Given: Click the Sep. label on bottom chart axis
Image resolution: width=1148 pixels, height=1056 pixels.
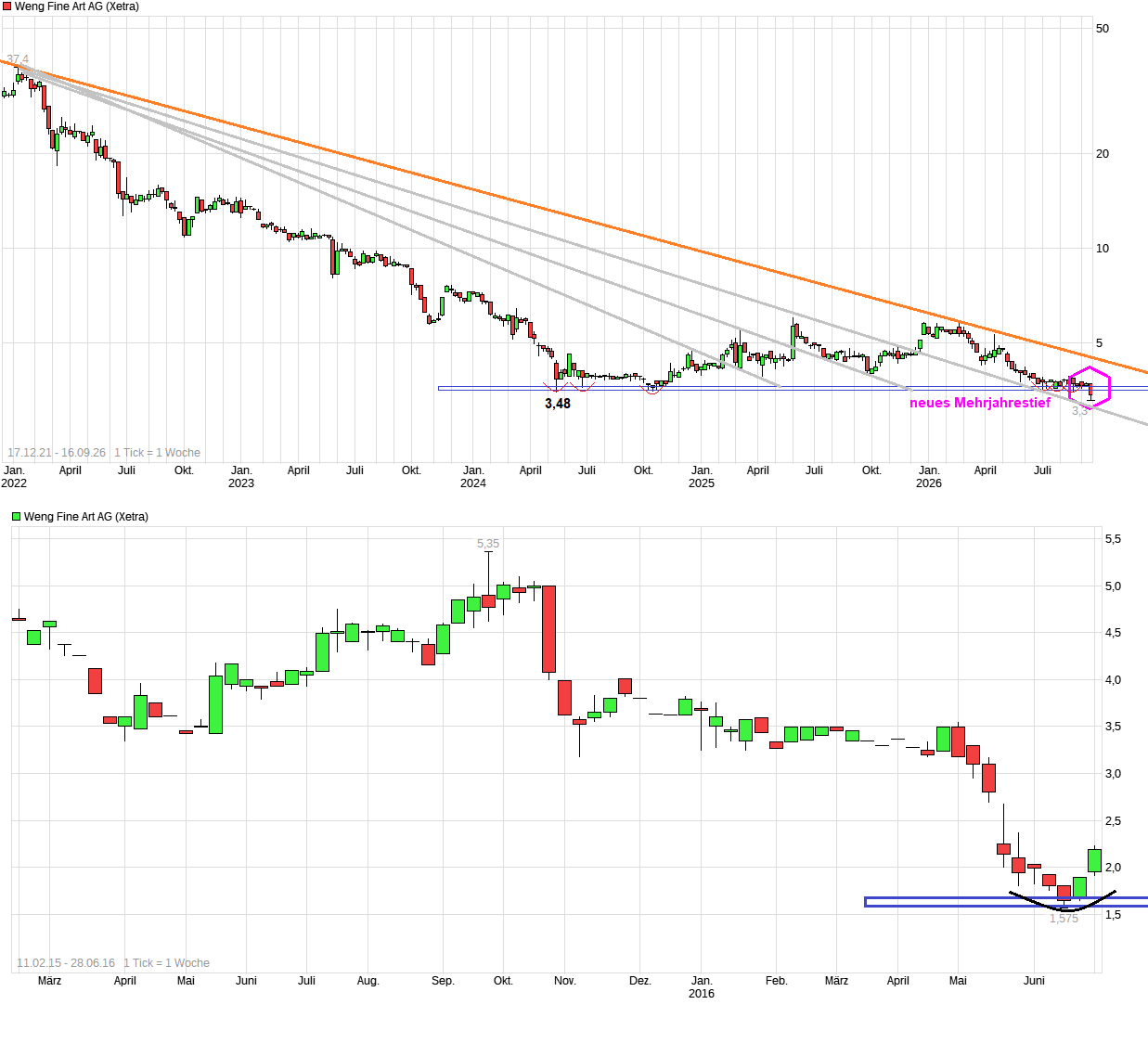Looking at the screenshot, I should point(443,981).
